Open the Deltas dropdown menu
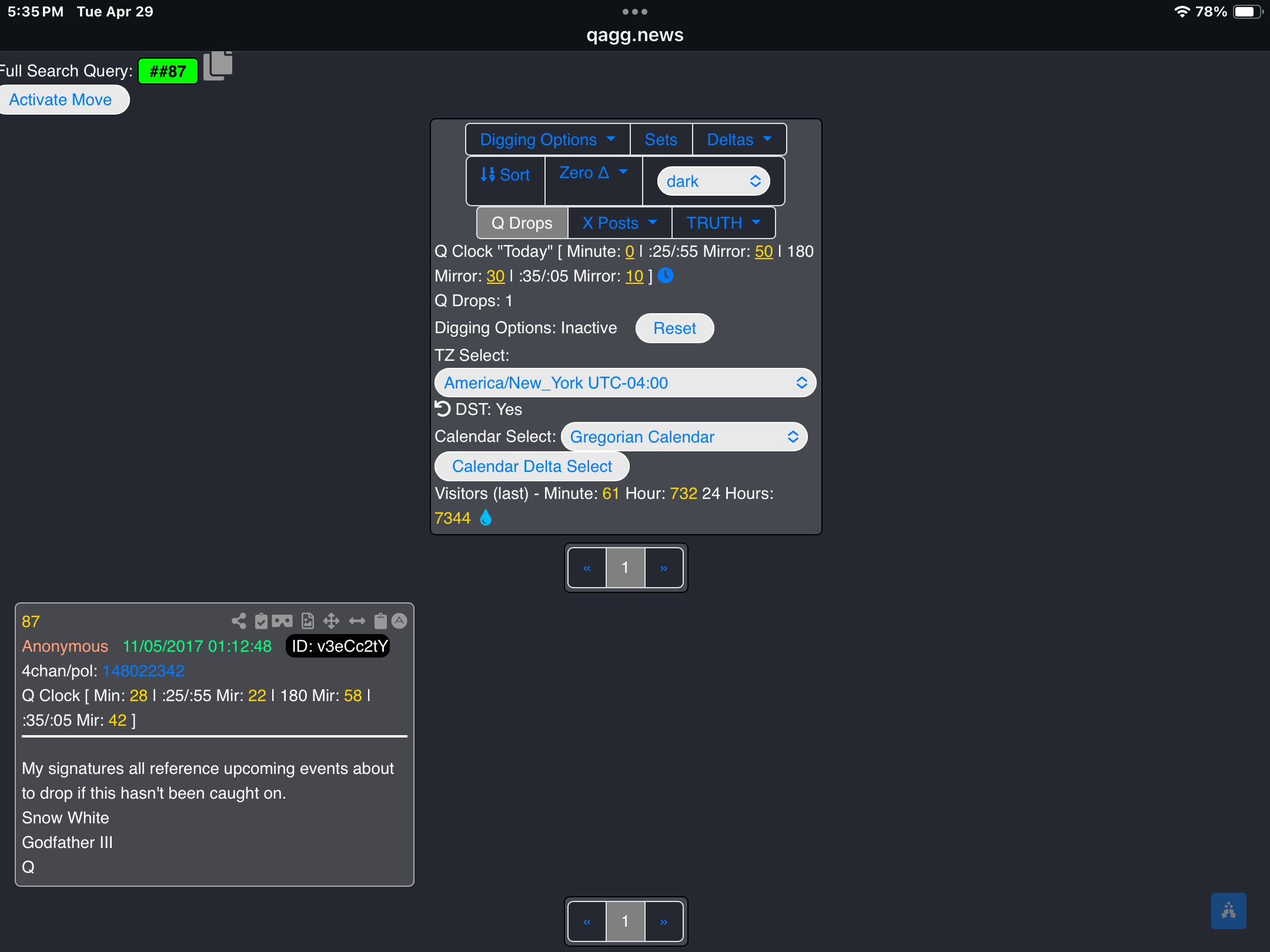 click(x=739, y=140)
